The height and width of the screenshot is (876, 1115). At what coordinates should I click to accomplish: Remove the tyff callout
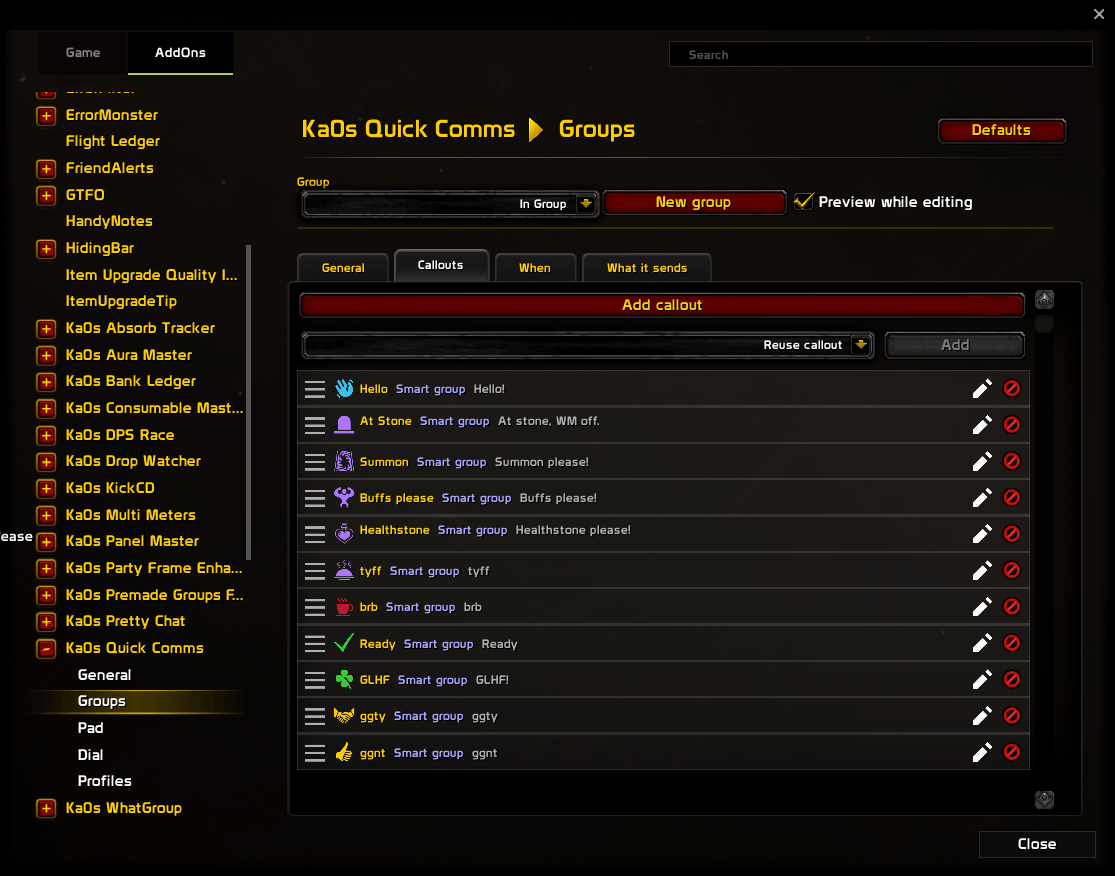[x=1012, y=570]
